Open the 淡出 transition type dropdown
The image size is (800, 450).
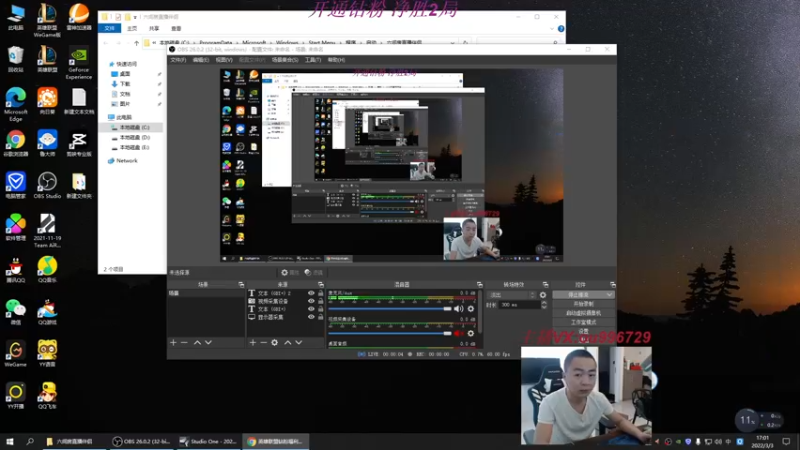(512, 295)
